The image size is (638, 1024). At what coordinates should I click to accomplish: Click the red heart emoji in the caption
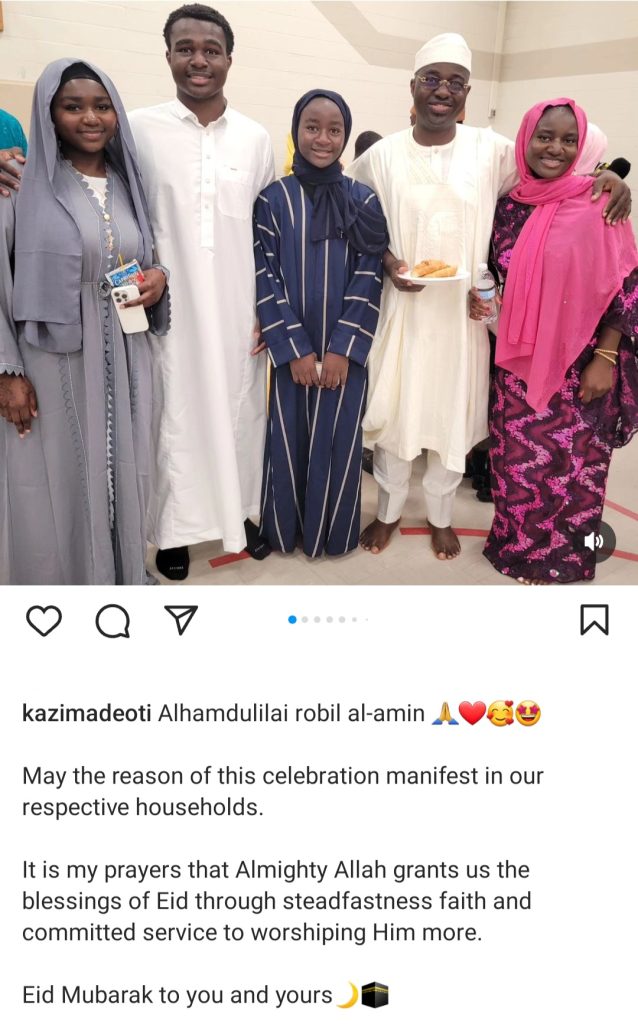[x=472, y=713]
